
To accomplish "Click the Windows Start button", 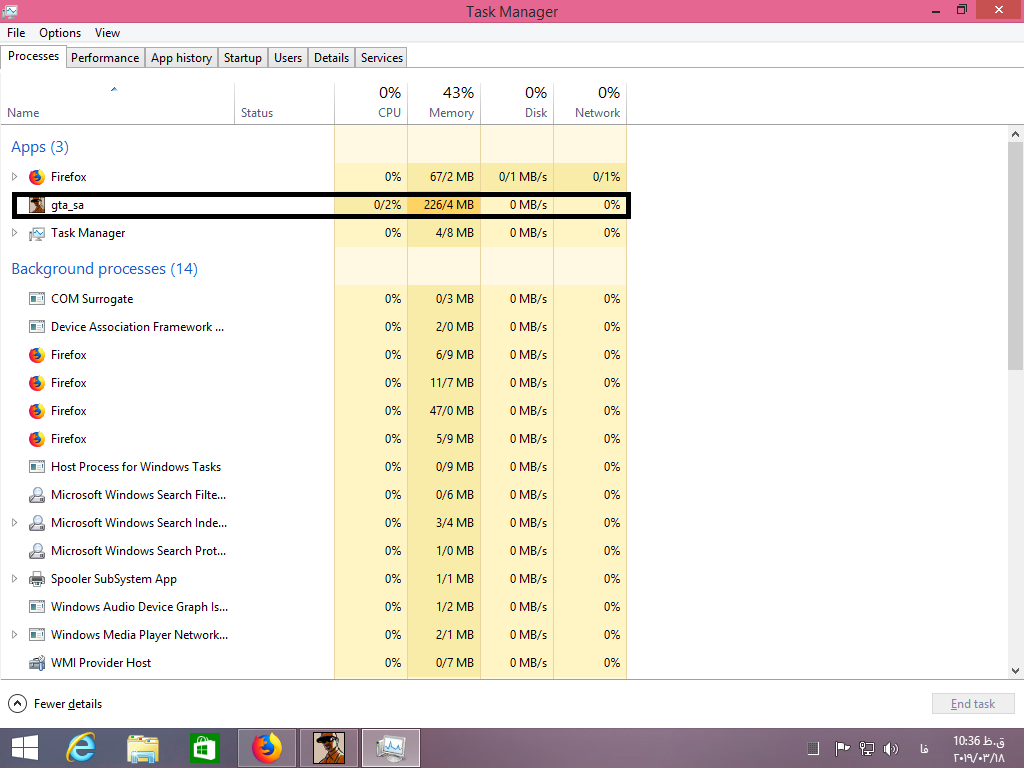I will coord(24,748).
